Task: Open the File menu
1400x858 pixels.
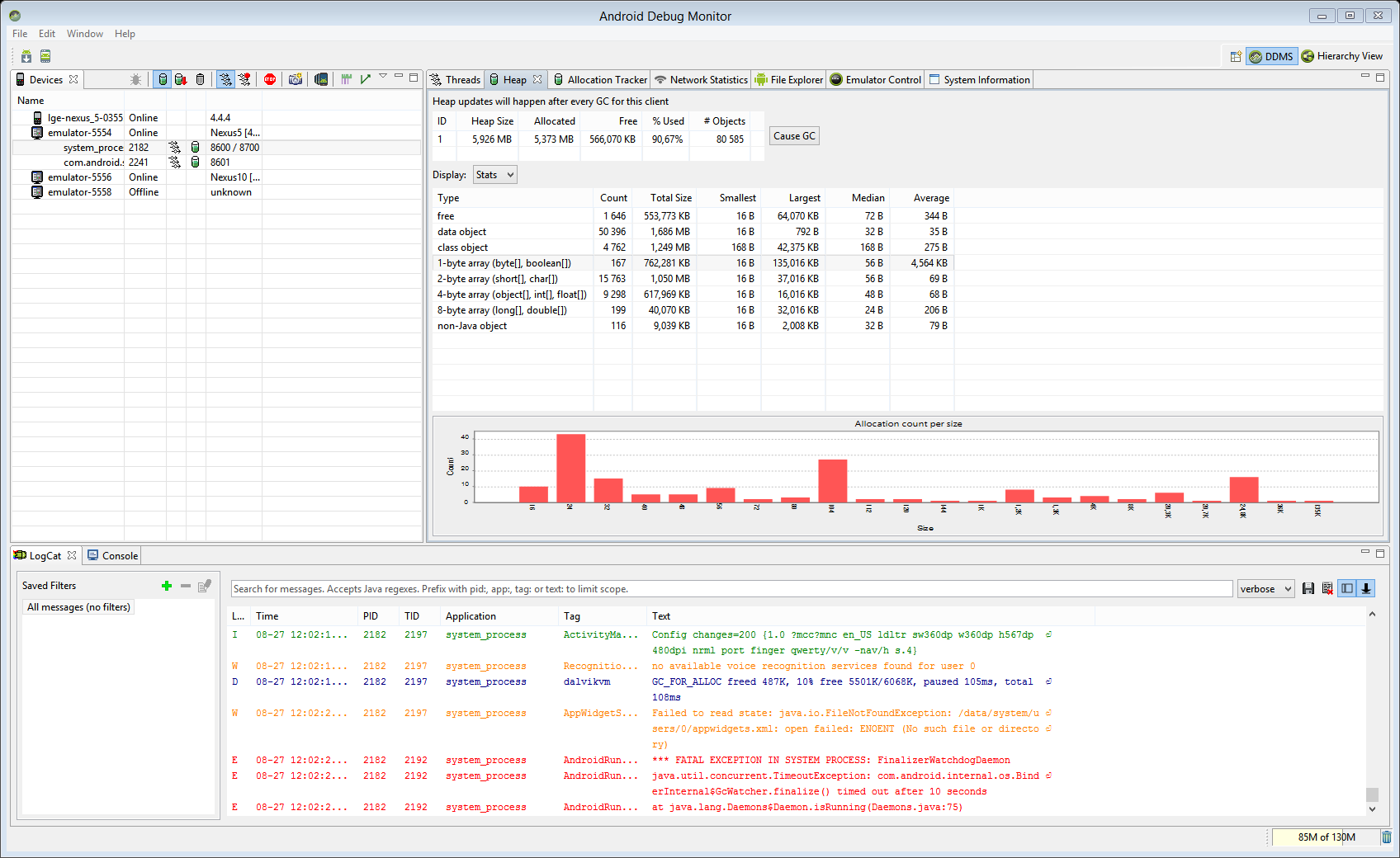Action: coord(20,34)
